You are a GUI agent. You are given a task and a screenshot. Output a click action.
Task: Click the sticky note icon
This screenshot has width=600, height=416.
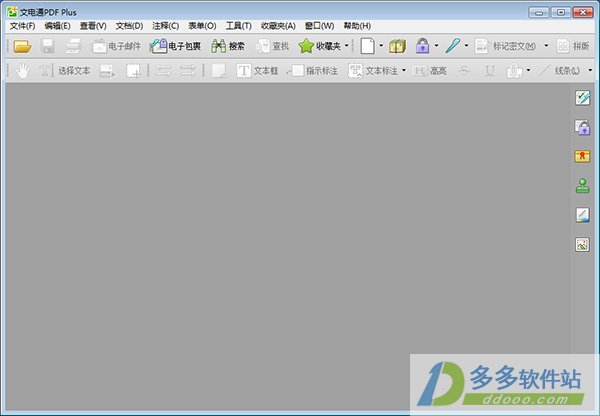218,71
